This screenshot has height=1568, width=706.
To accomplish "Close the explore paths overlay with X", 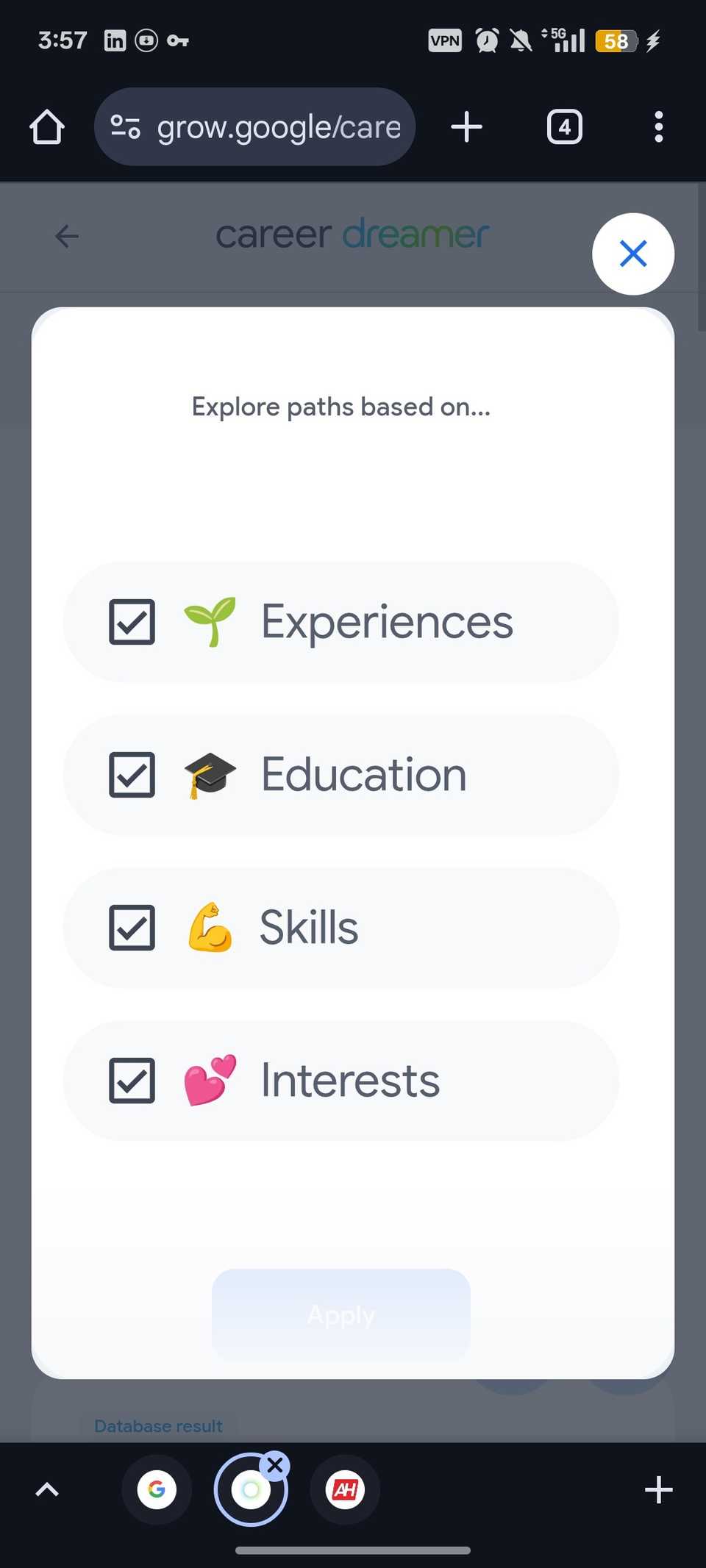I will click(633, 254).
